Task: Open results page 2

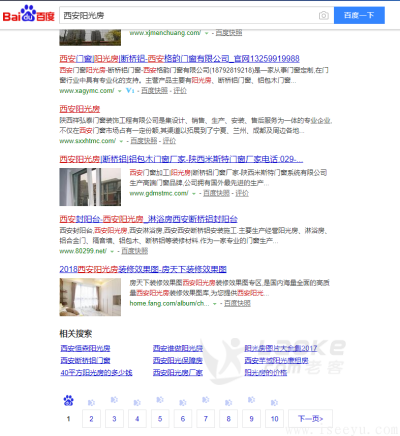Action: [91, 419]
